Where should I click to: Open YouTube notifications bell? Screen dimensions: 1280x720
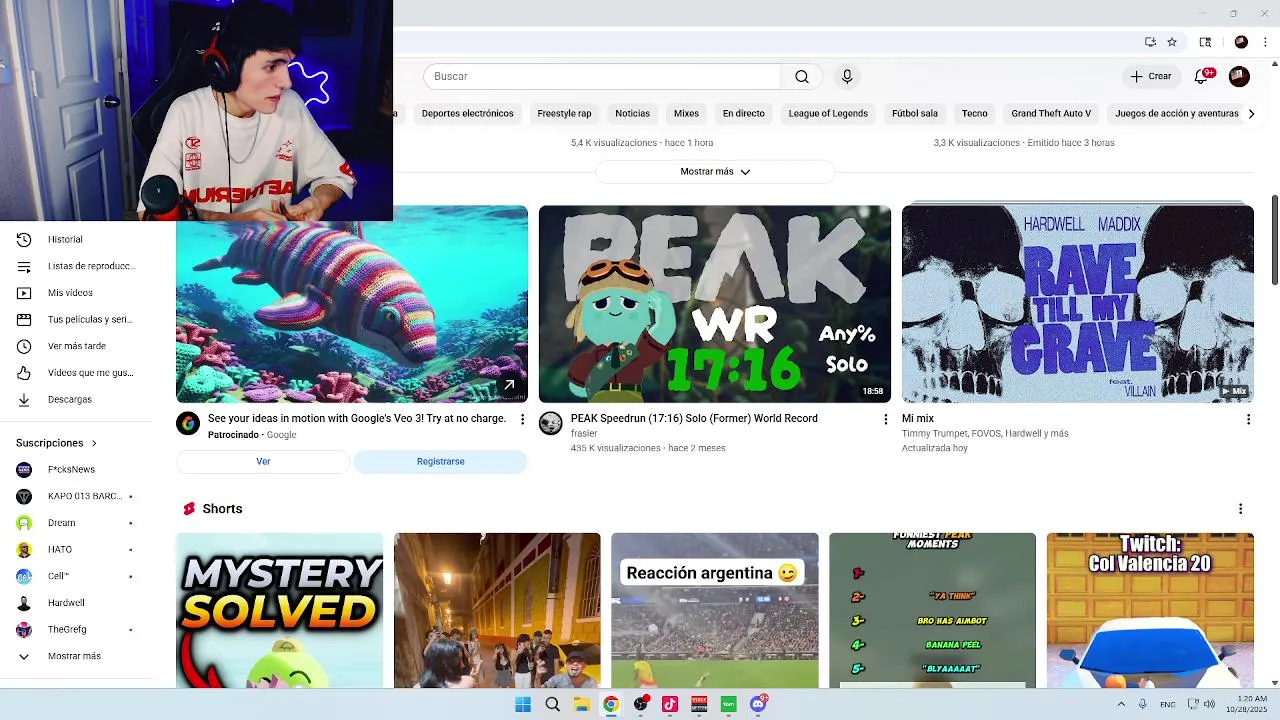1203,76
